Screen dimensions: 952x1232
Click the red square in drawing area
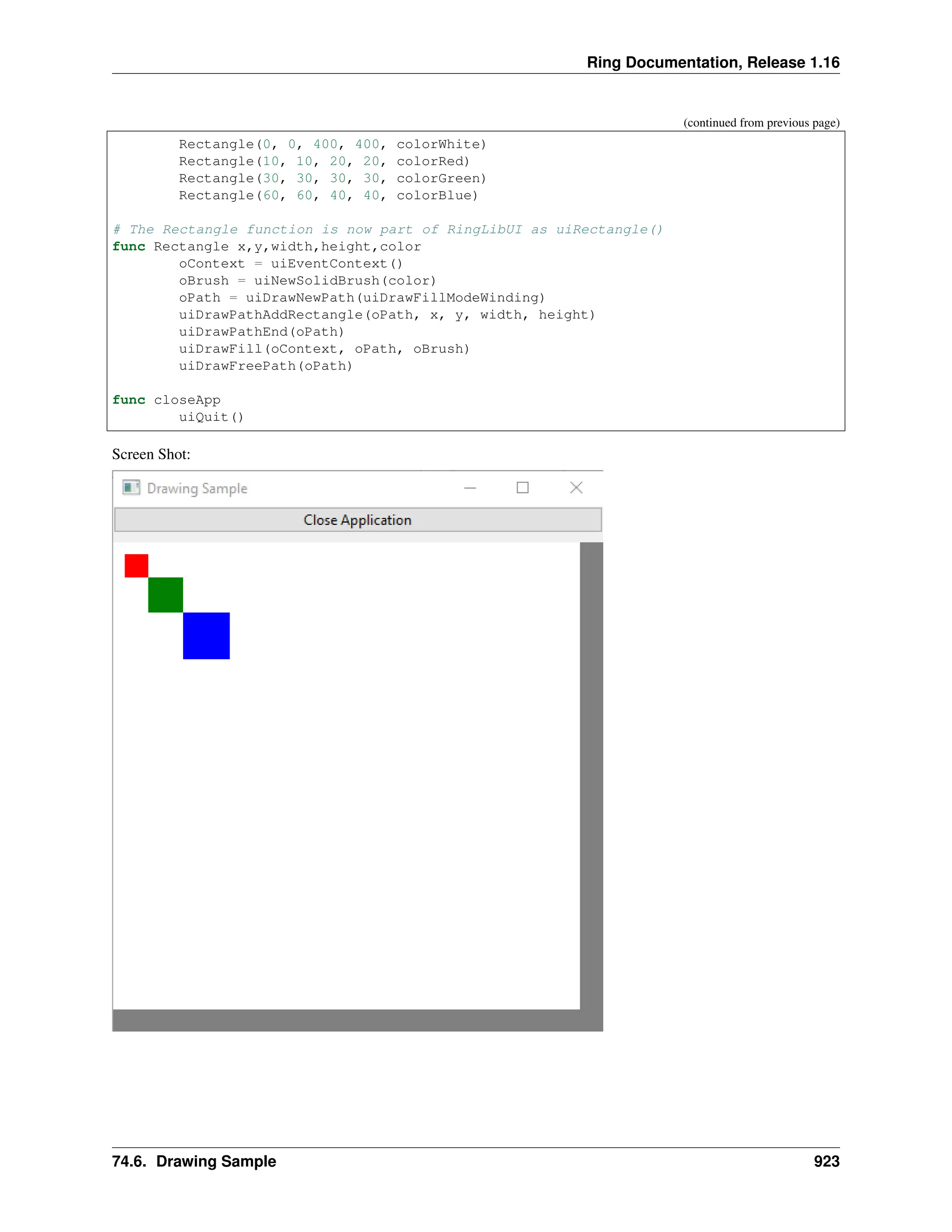pos(136,565)
